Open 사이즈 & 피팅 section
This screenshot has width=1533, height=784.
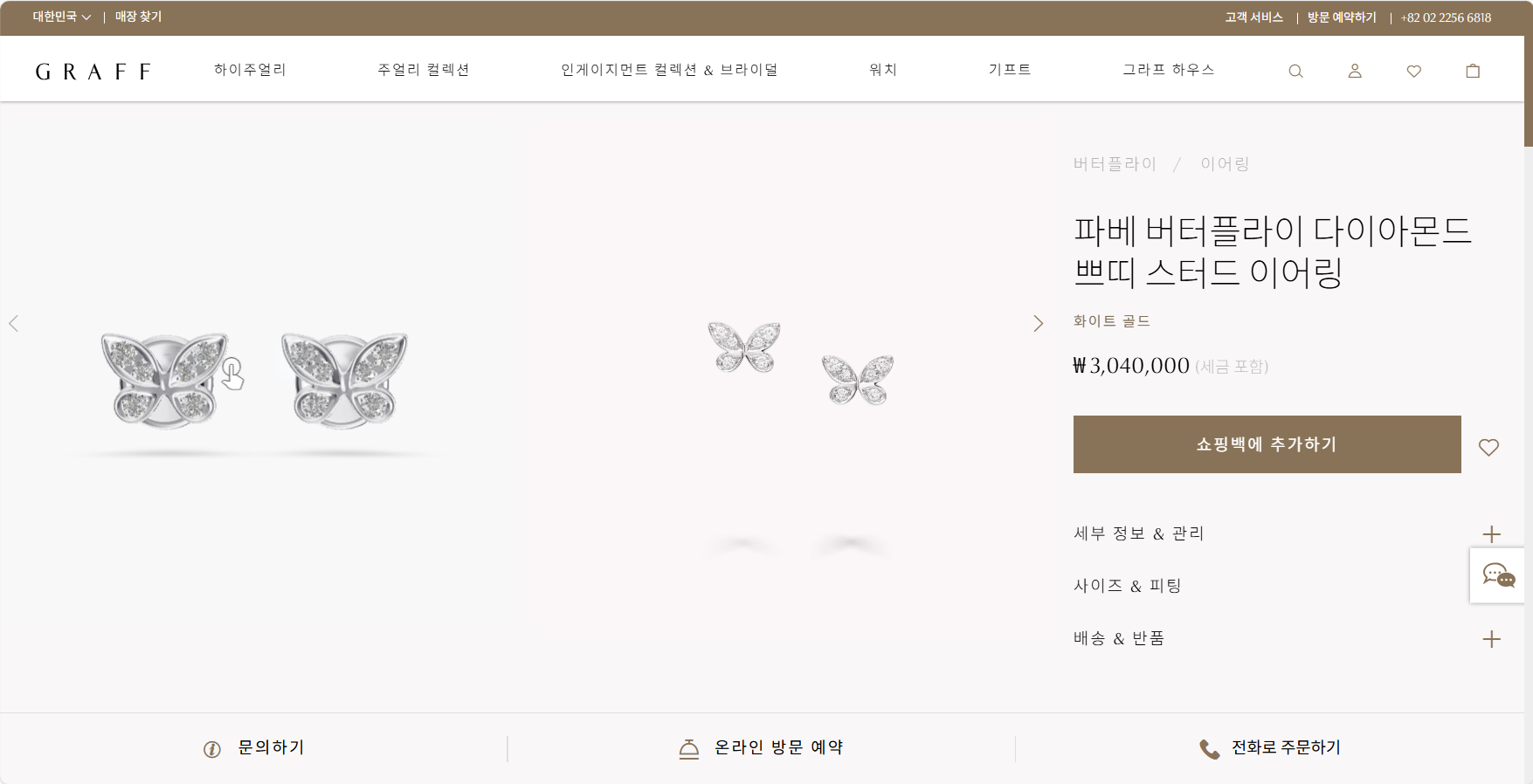[x=1287, y=586]
